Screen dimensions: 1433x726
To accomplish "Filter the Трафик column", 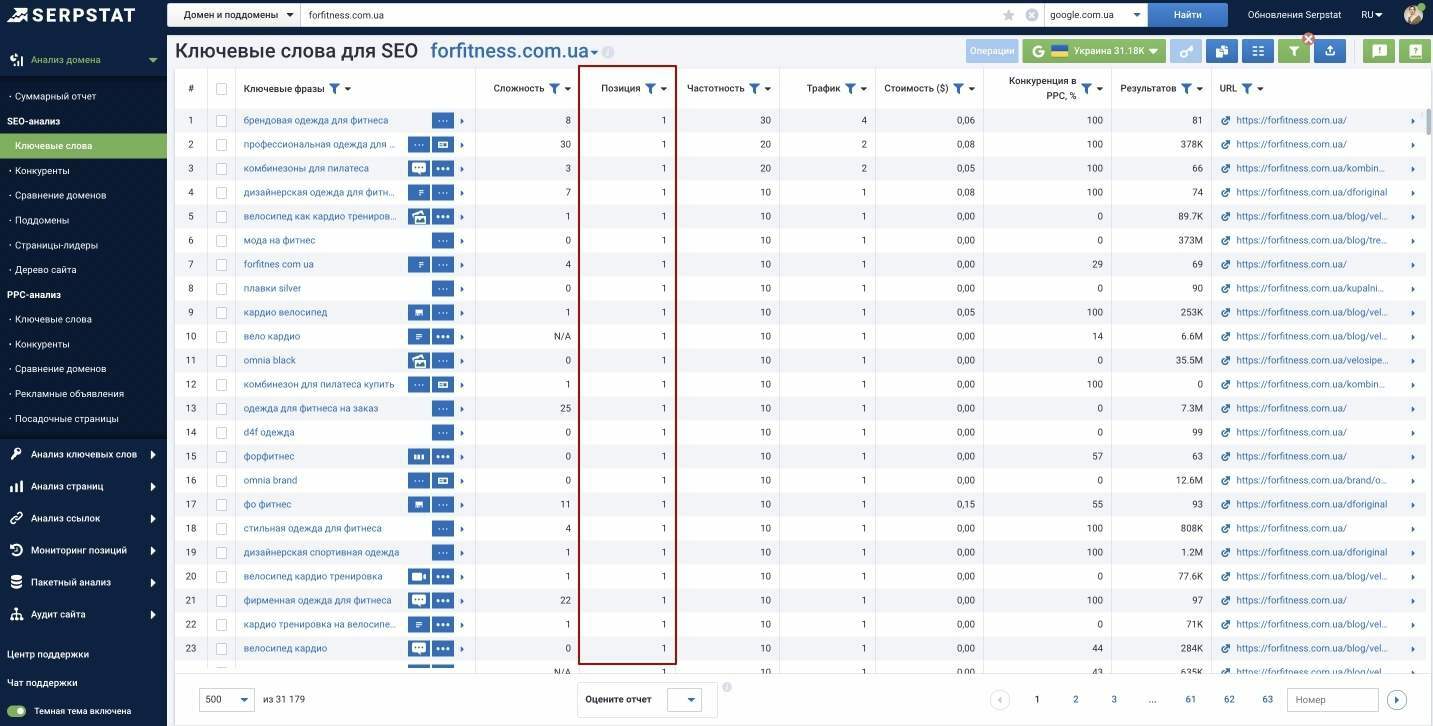I will (850, 88).
